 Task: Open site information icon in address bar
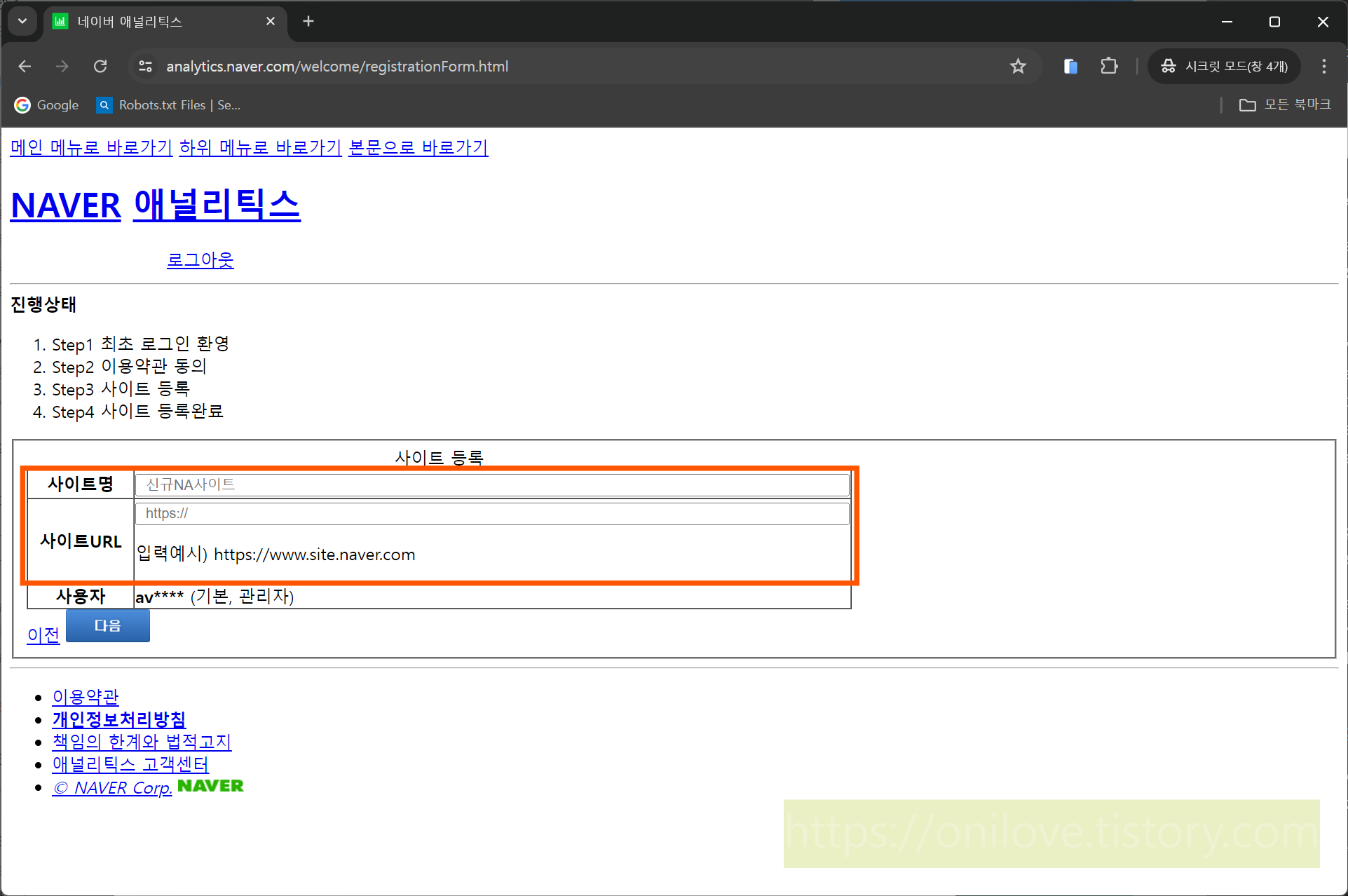coord(145,66)
